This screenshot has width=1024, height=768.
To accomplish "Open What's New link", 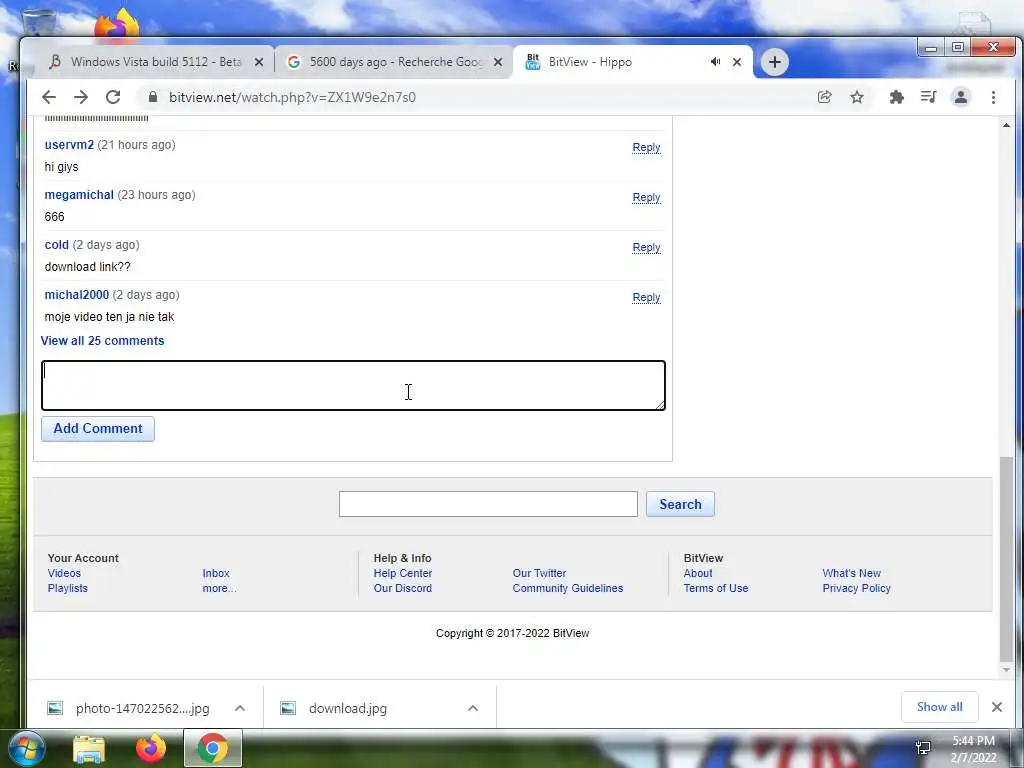I will (852, 573).
